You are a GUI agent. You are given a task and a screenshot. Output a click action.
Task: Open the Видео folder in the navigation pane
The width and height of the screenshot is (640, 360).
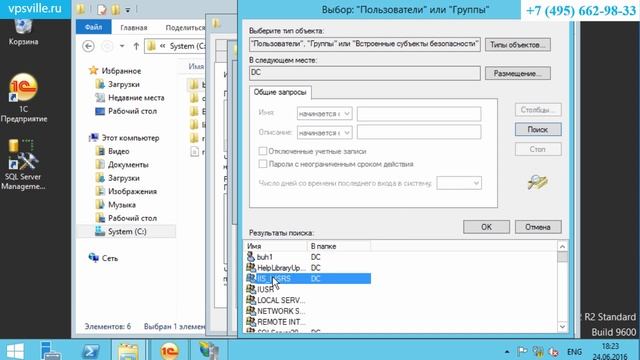point(118,151)
